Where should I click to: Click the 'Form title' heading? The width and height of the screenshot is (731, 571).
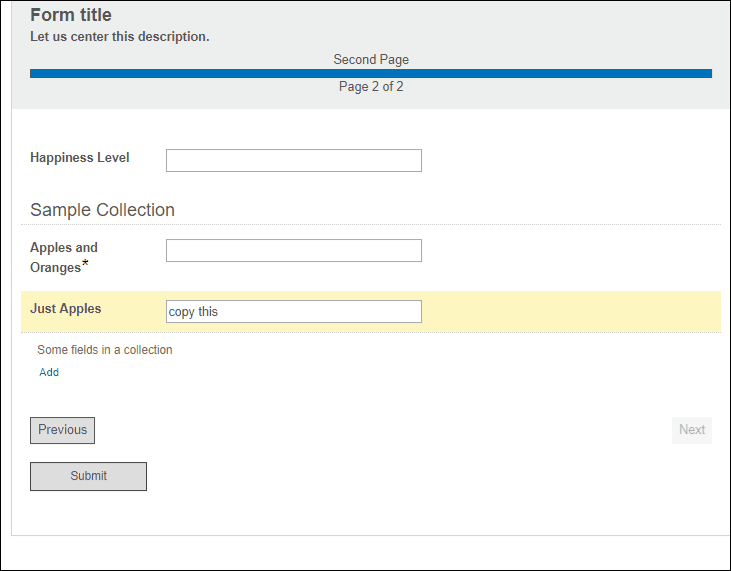tap(71, 15)
